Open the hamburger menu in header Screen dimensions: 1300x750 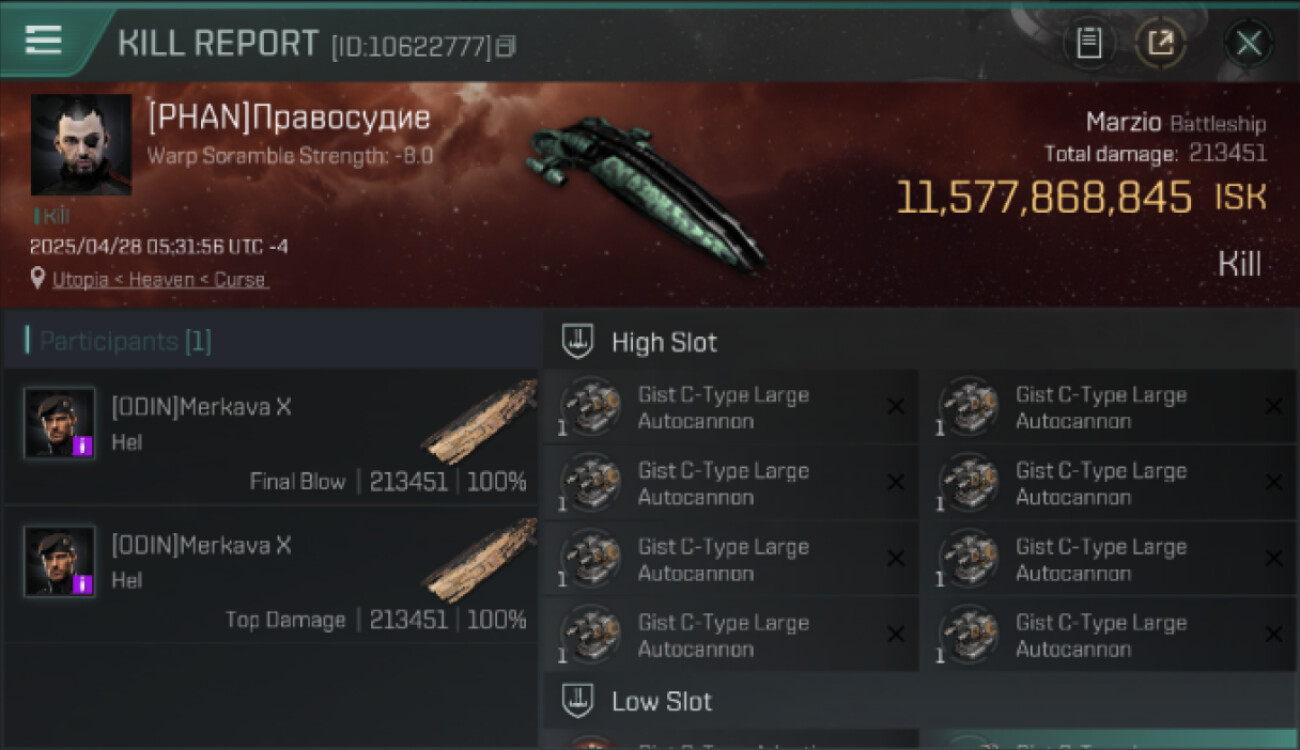pyautogui.click(x=43, y=39)
